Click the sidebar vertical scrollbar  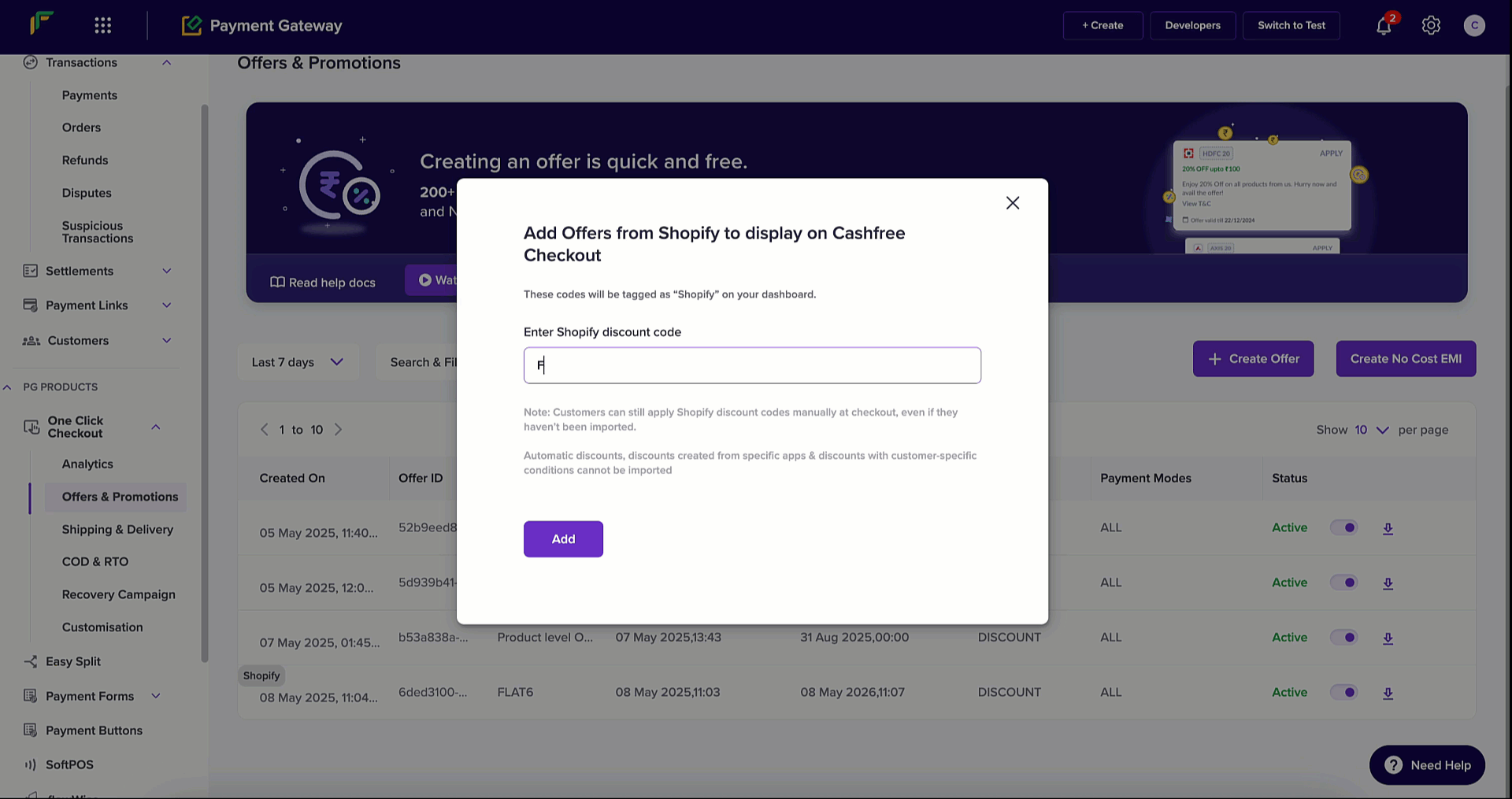(x=205, y=383)
